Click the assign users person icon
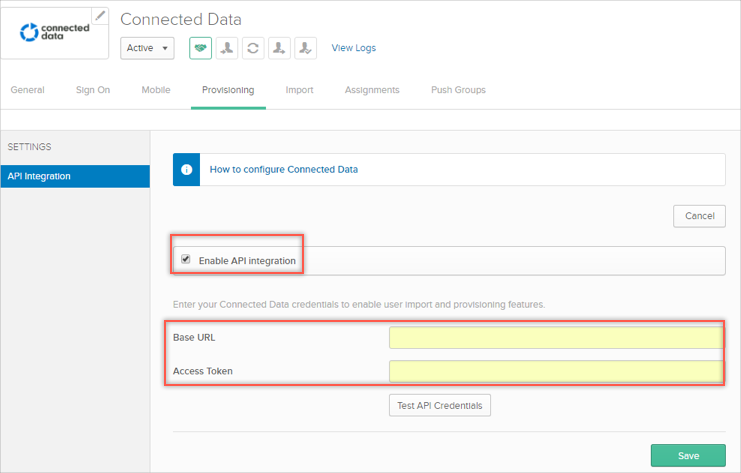Viewport: 741px width, 473px height. 227,48
